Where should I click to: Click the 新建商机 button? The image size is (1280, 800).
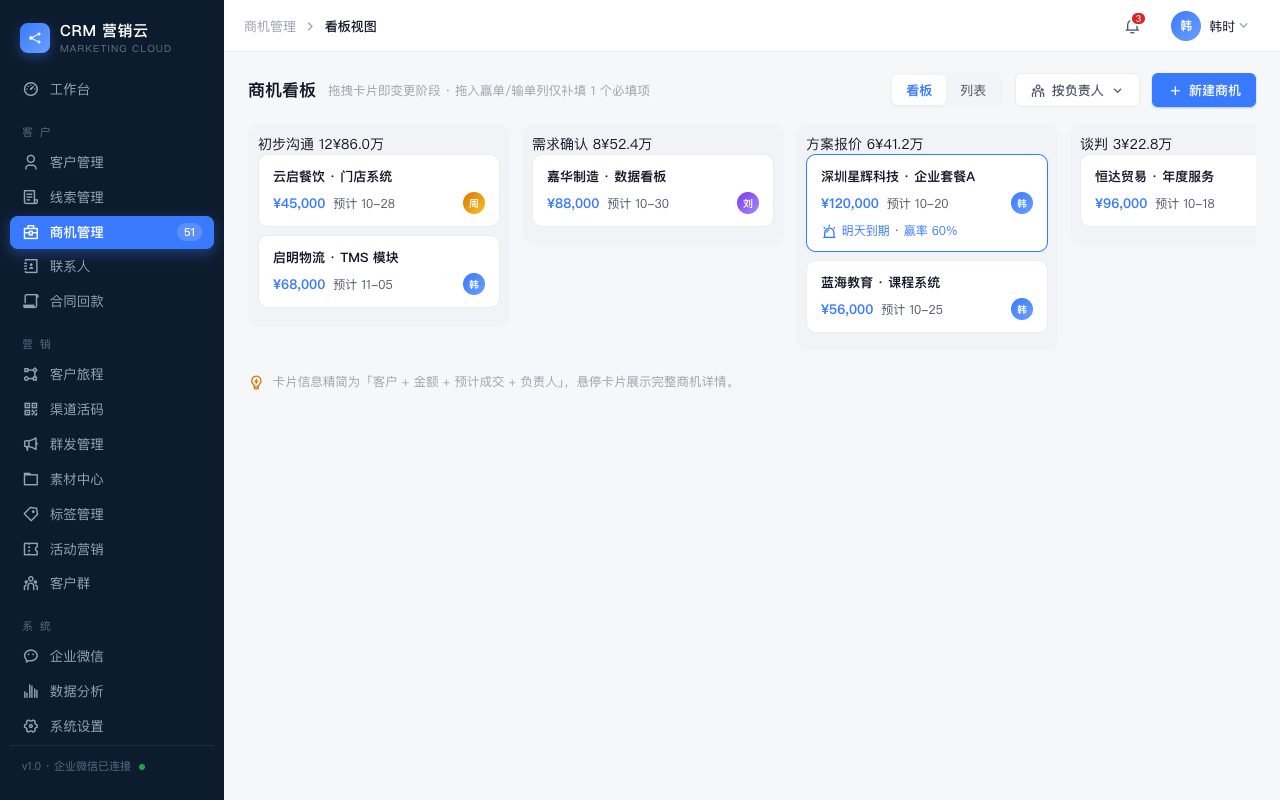pyautogui.click(x=1204, y=90)
